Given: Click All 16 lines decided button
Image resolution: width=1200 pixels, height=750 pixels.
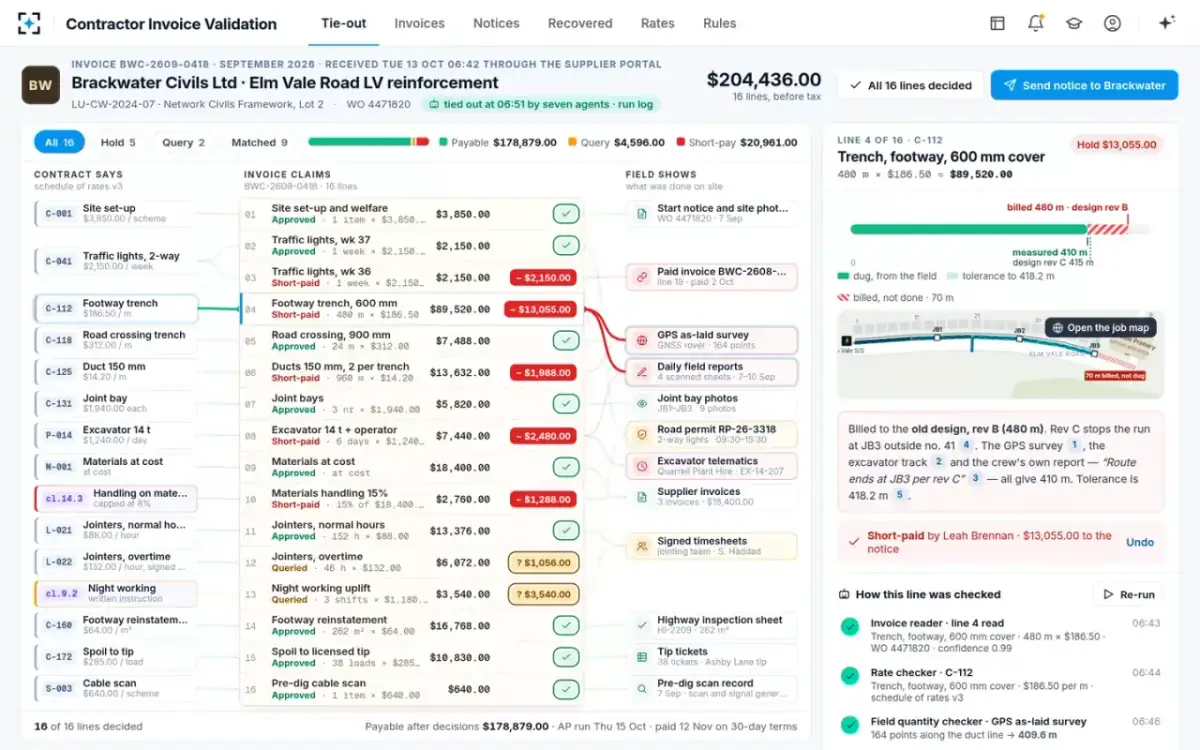Looking at the screenshot, I should [911, 85].
